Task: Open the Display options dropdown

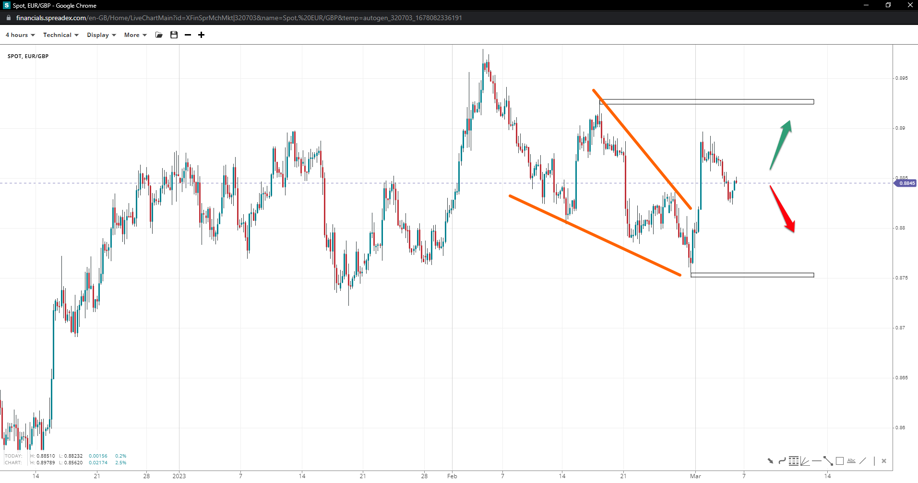Action: [101, 35]
